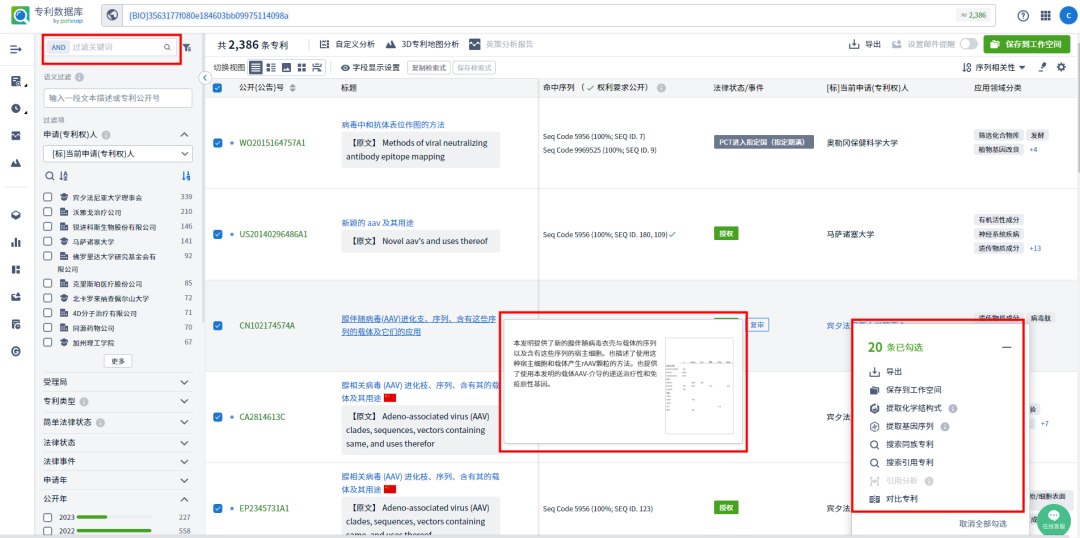Click the globe icon beside search bar
1080x538 pixels.
pyautogui.click(x=113, y=15)
